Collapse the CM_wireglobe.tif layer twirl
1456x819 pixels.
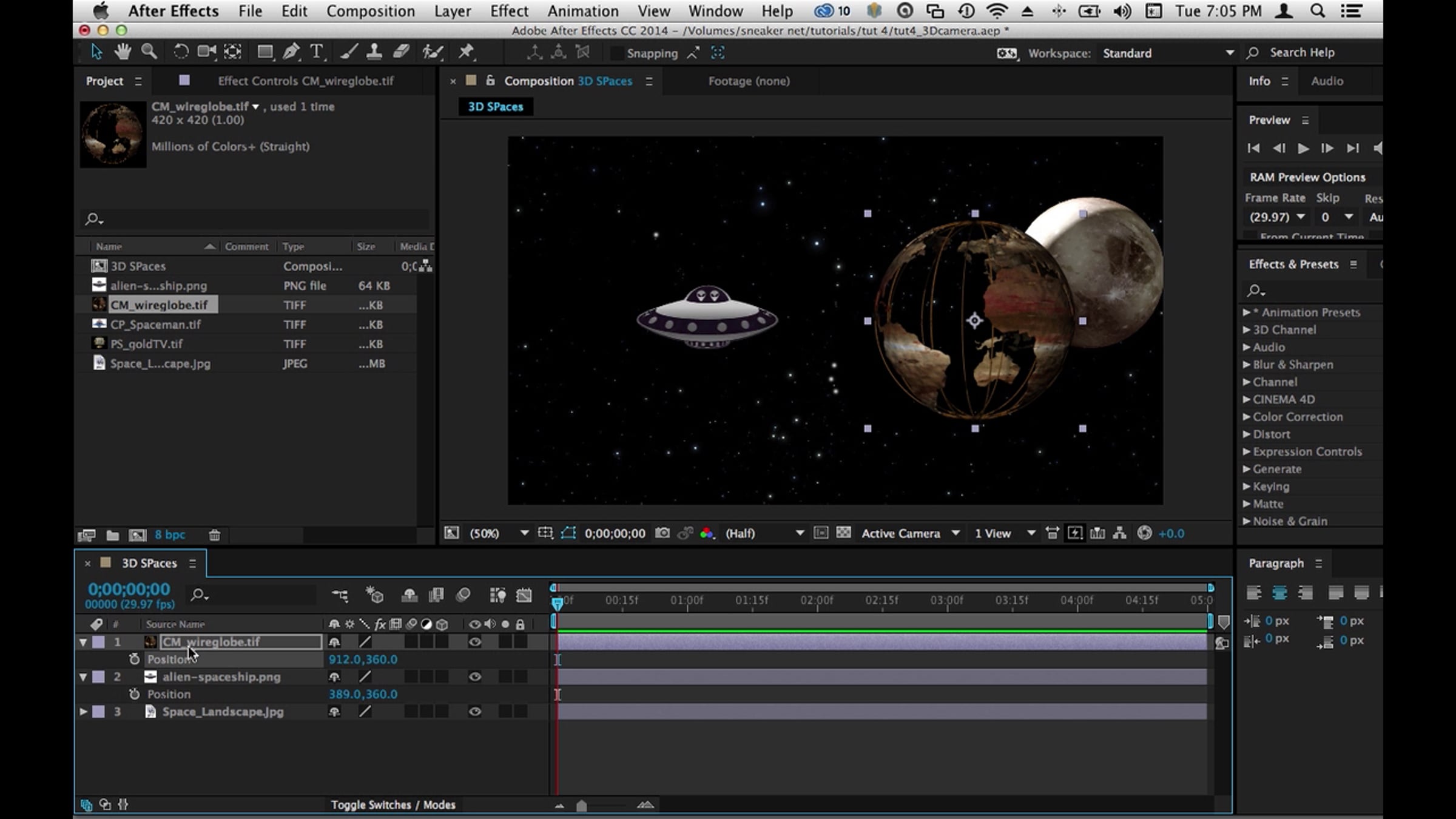[x=83, y=642]
